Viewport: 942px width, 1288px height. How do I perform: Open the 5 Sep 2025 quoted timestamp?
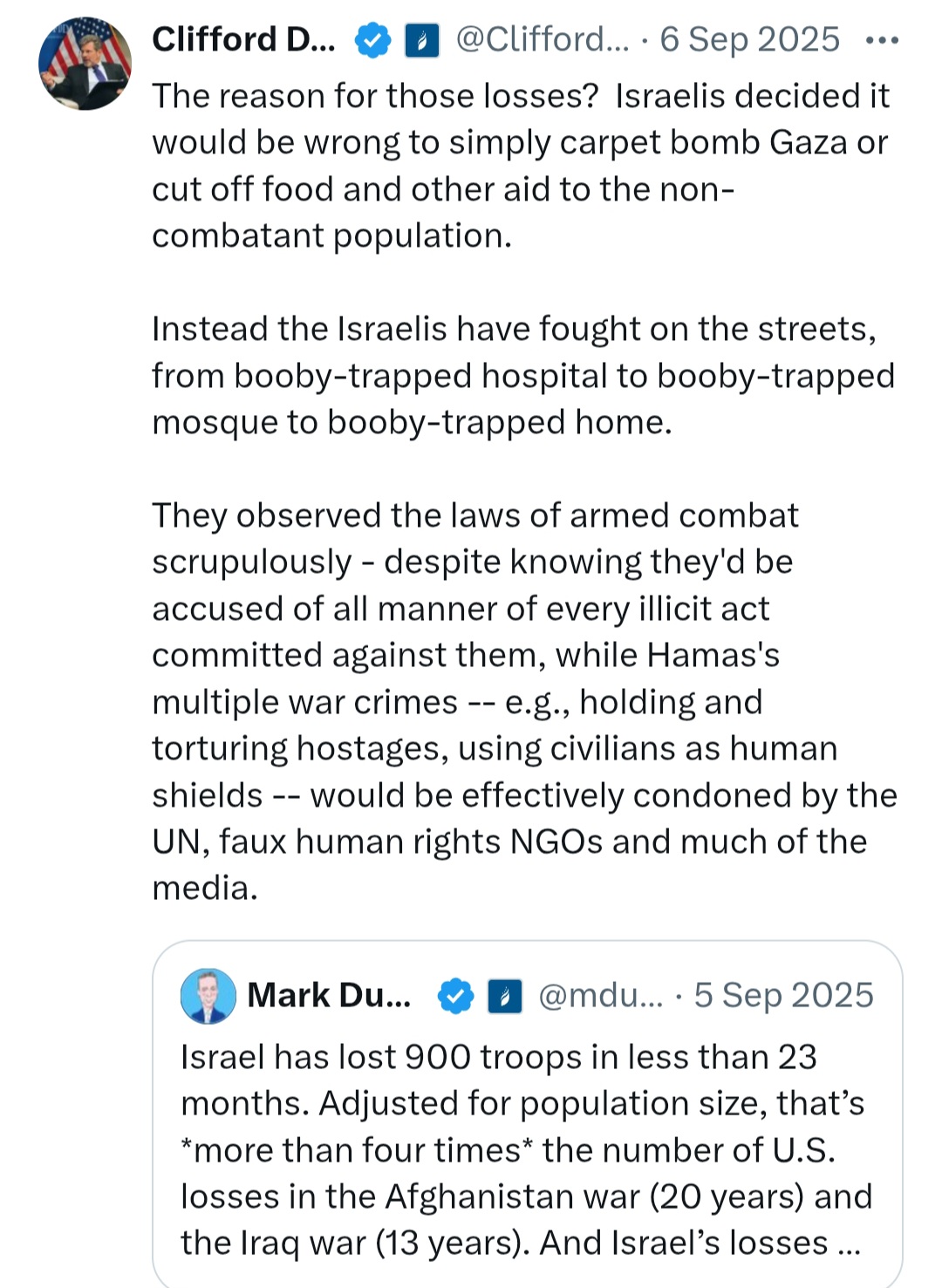pos(783,995)
